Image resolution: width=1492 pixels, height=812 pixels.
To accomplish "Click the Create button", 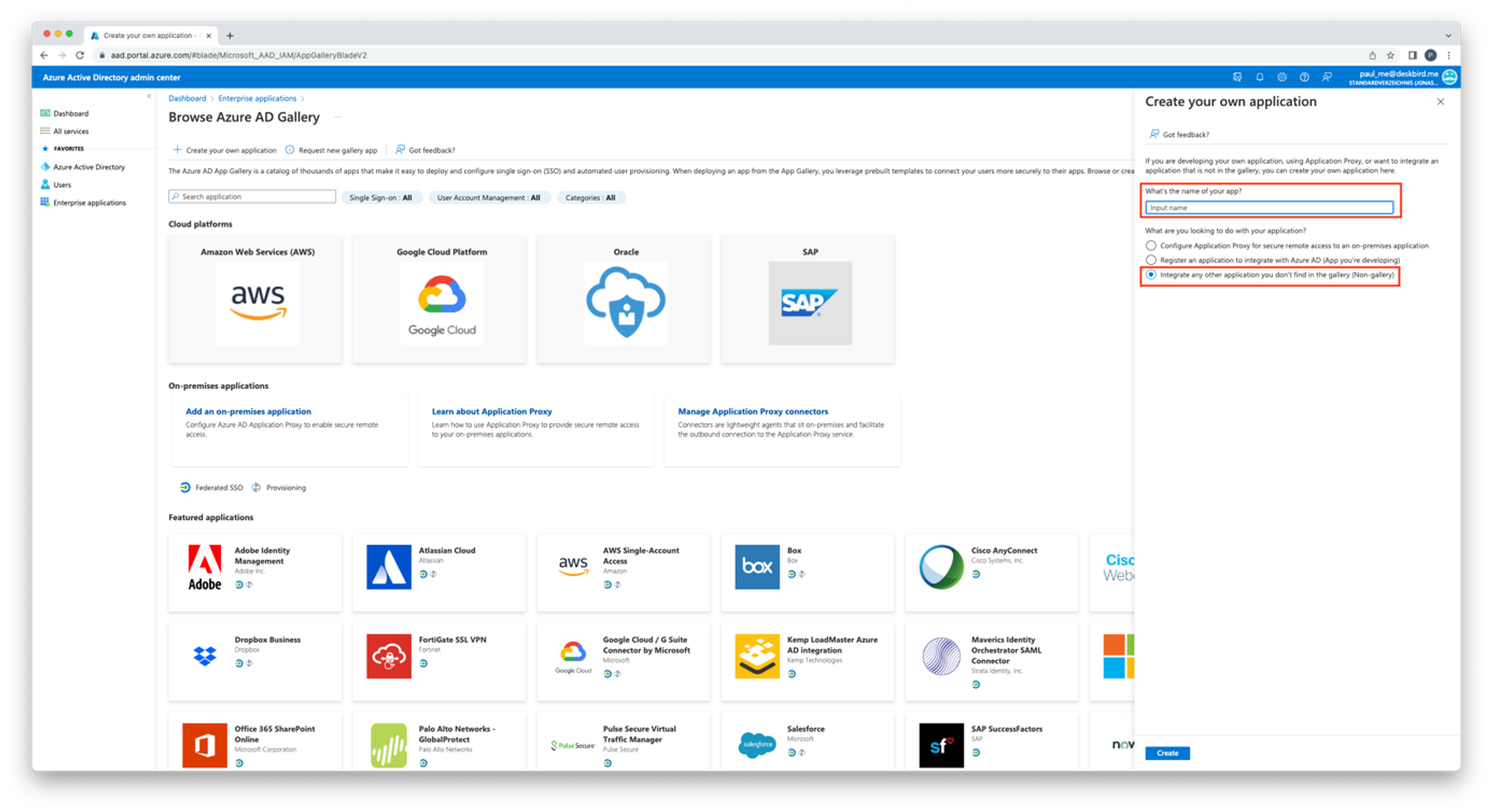I will [1167, 753].
